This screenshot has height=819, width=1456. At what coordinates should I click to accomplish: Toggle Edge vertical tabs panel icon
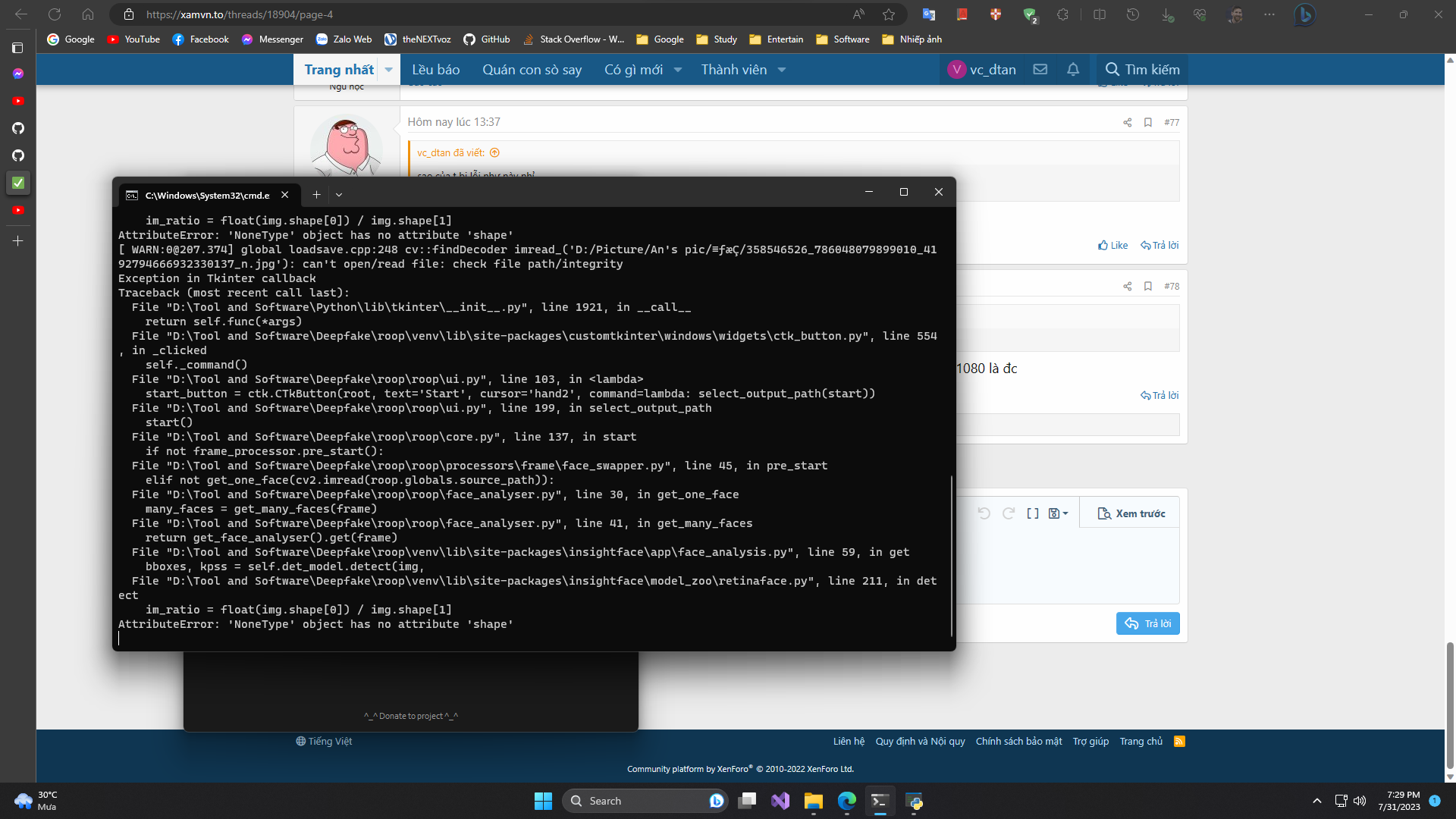coord(18,48)
